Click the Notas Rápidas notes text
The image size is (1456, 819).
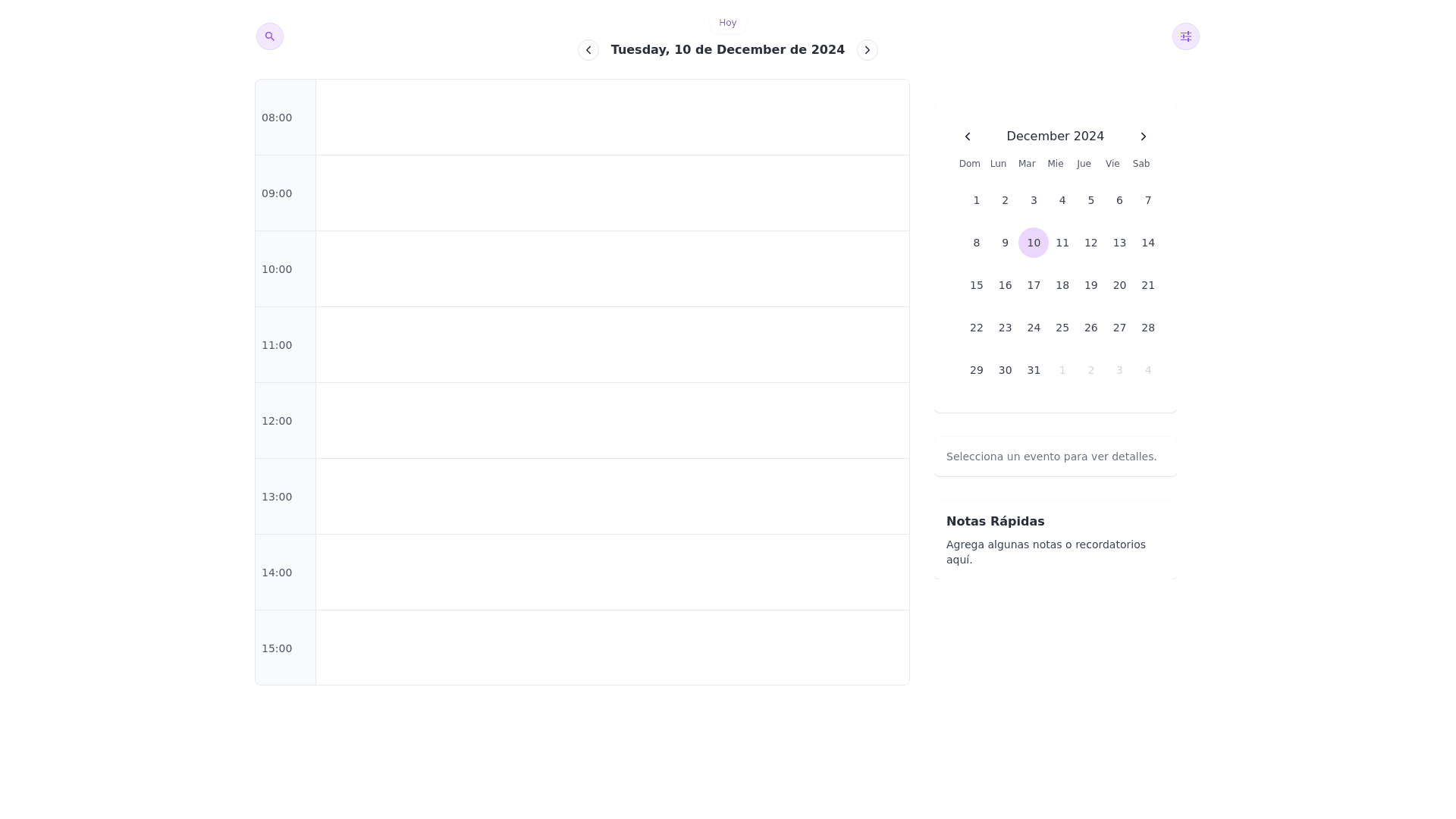click(x=1046, y=552)
